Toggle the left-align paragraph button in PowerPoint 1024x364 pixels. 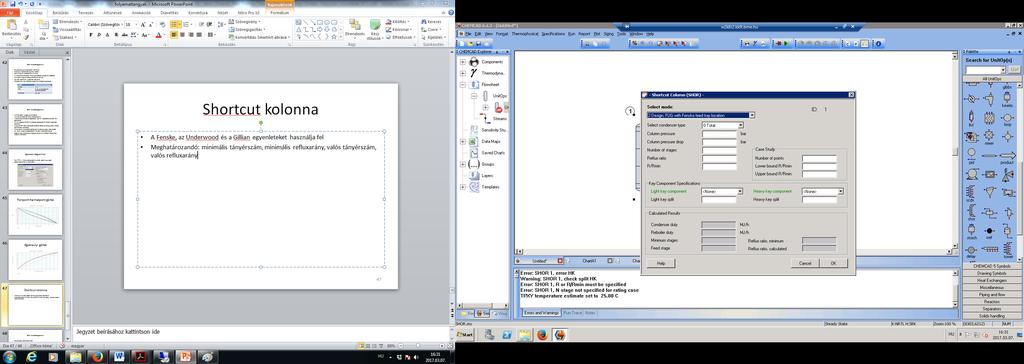pos(173,35)
